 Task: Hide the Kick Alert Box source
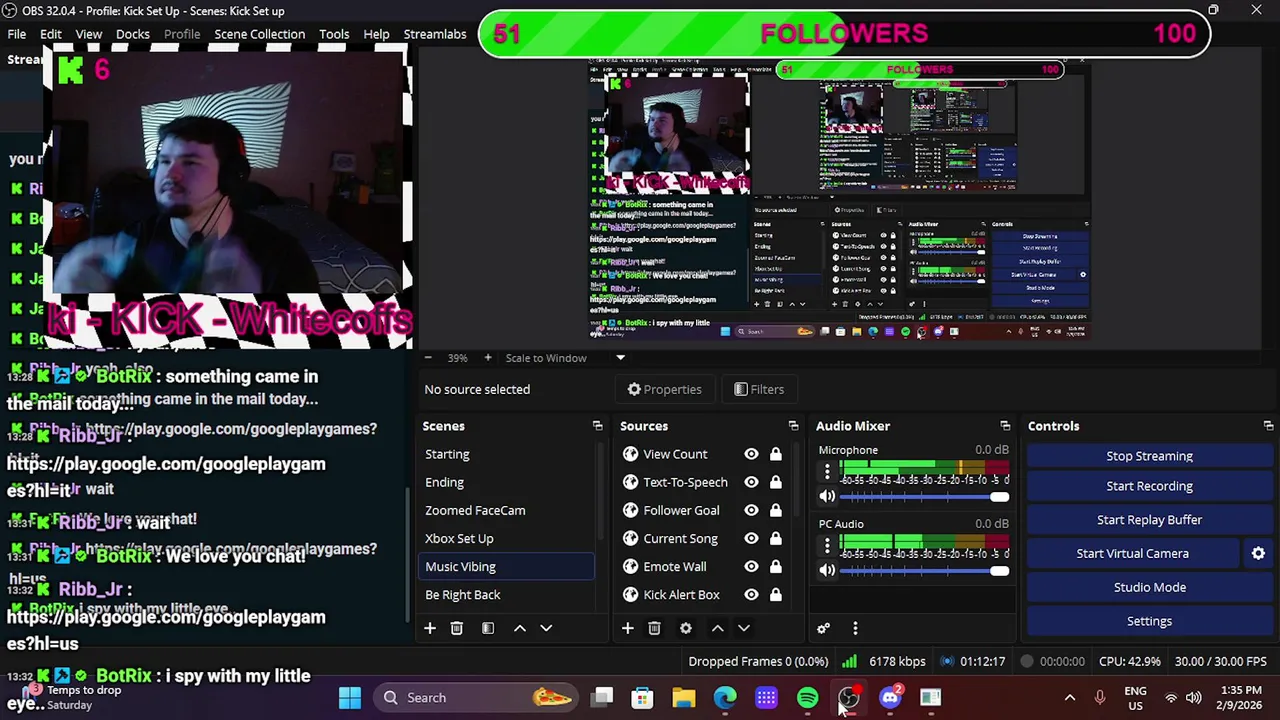click(x=751, y=594)
